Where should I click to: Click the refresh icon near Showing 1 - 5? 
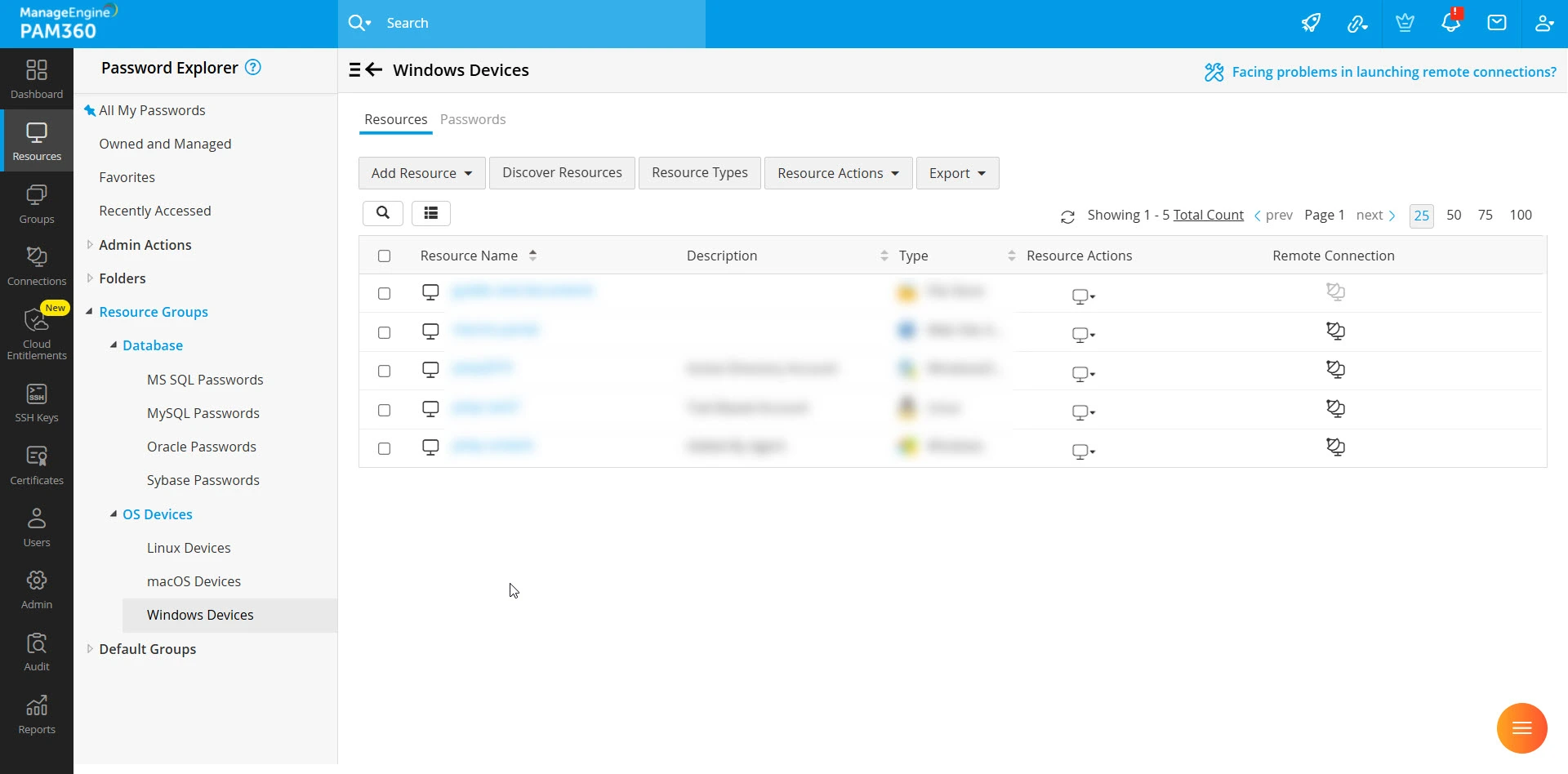pos(1068,216)
